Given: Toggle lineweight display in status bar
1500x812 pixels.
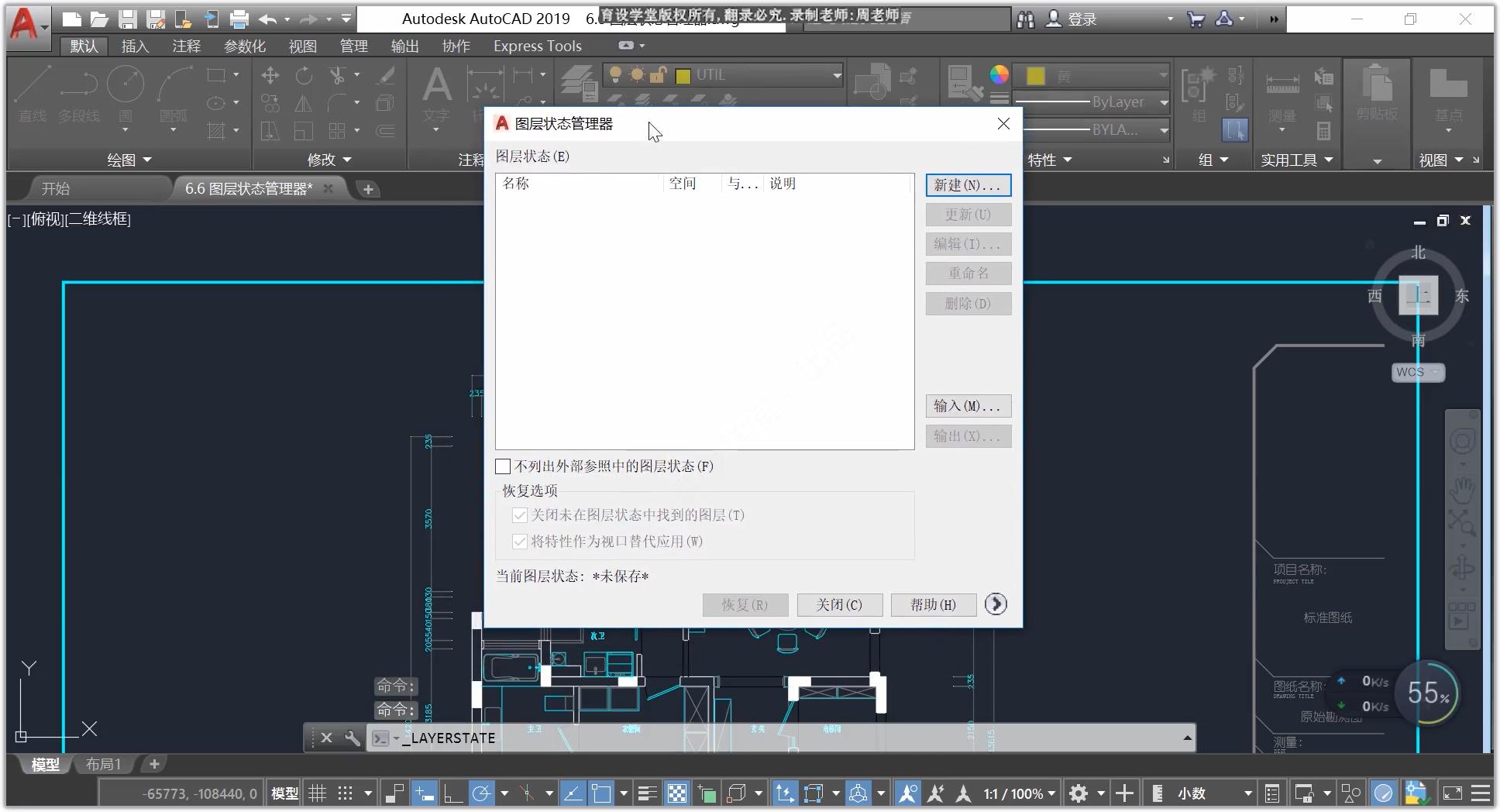Looking at the screenshot, I should [x=647, y=793].
